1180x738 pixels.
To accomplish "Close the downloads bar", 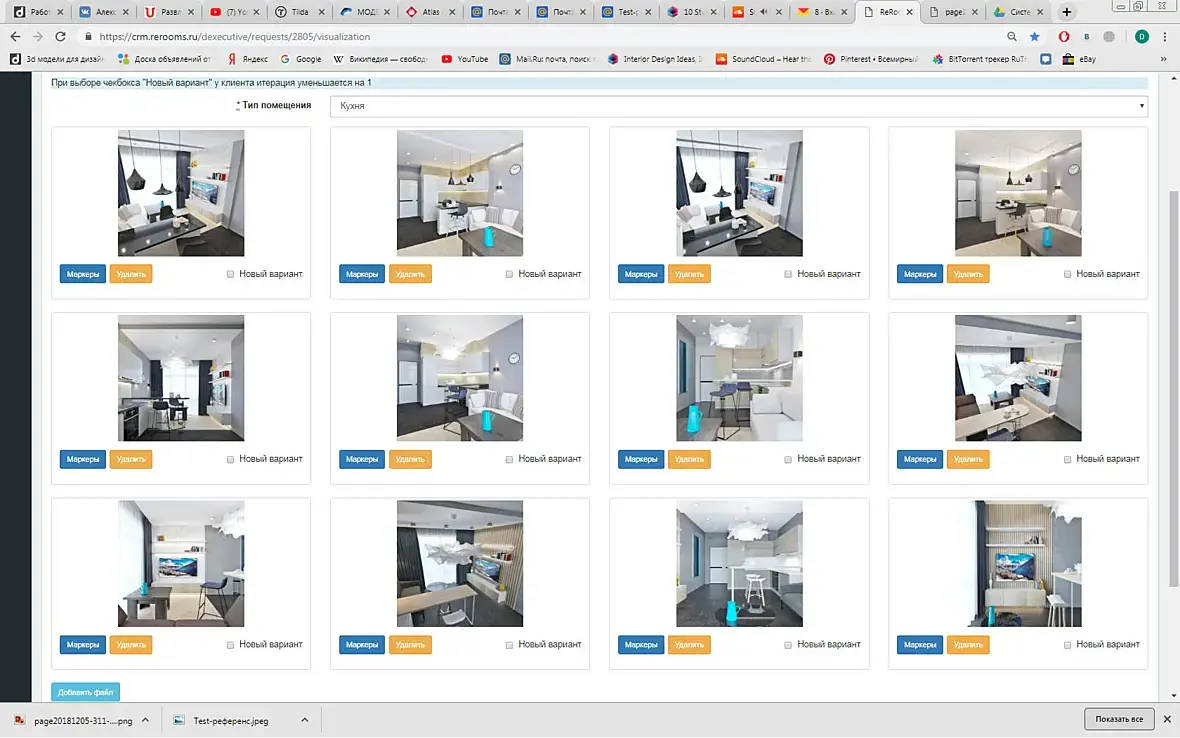I will pyautogui.click(x=1166, y=719).
